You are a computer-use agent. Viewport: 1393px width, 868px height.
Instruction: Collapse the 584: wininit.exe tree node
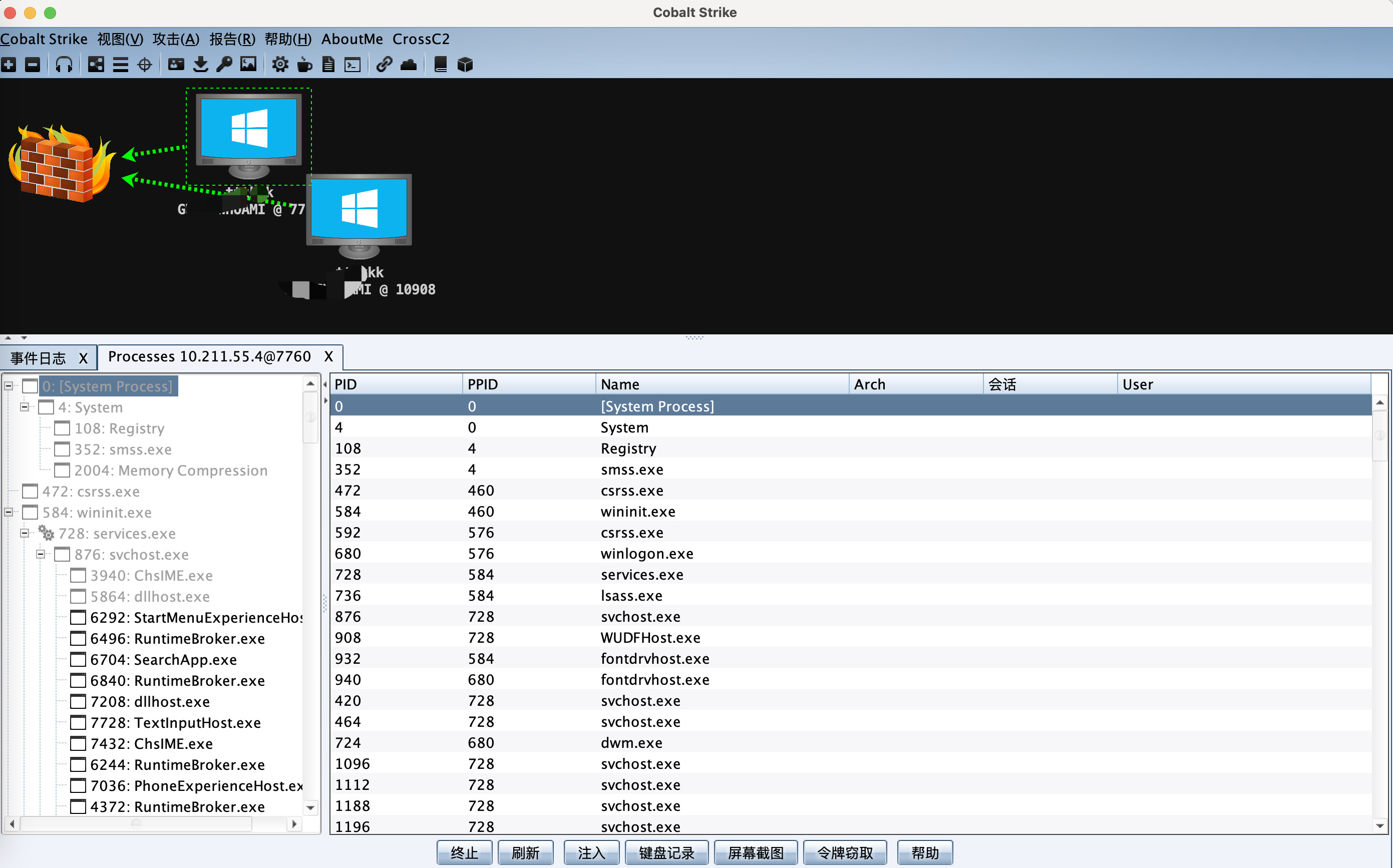[x=9, y=512]
